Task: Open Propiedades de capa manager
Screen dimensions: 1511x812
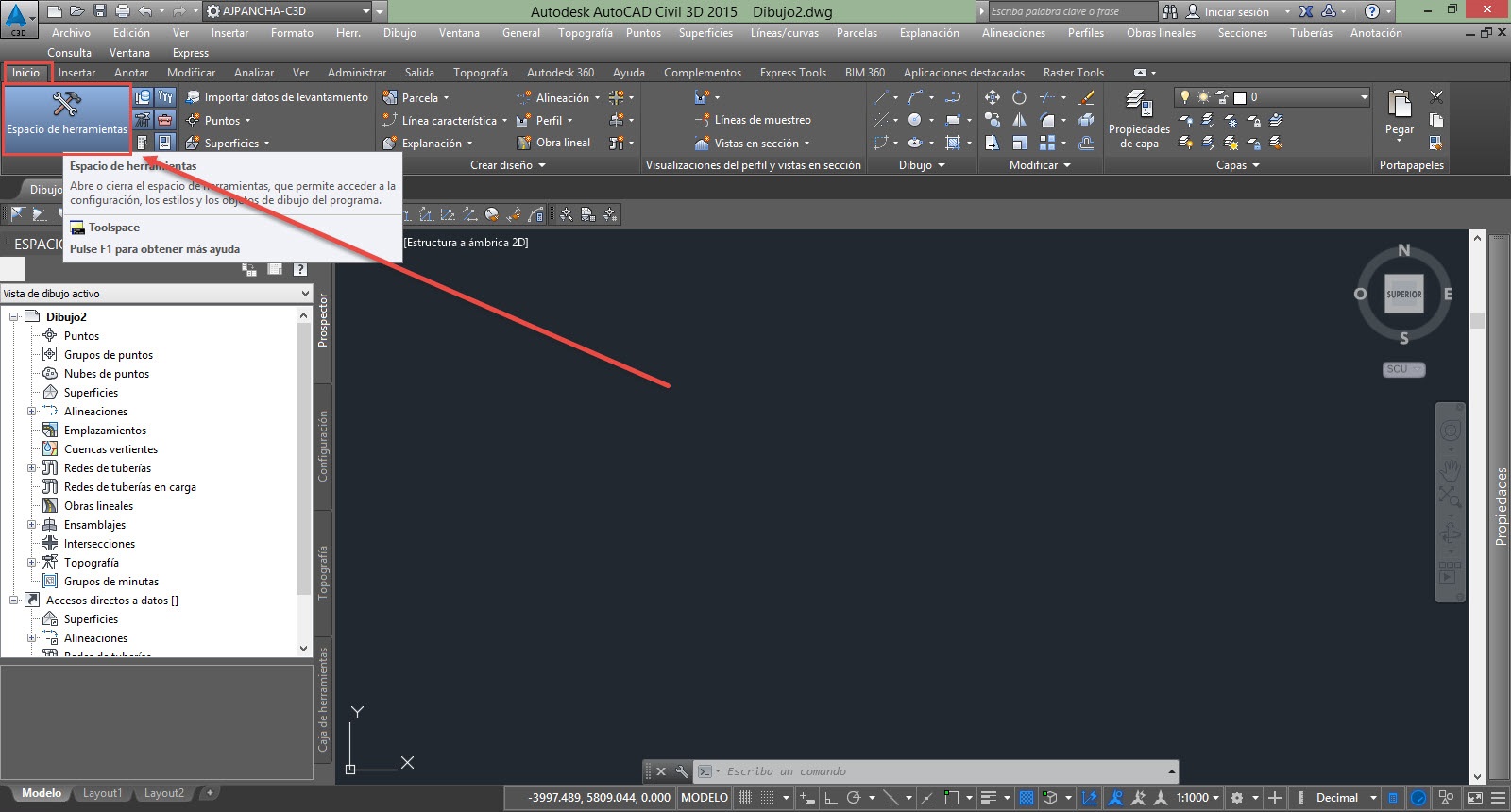Action: [x=1139, y=119]
